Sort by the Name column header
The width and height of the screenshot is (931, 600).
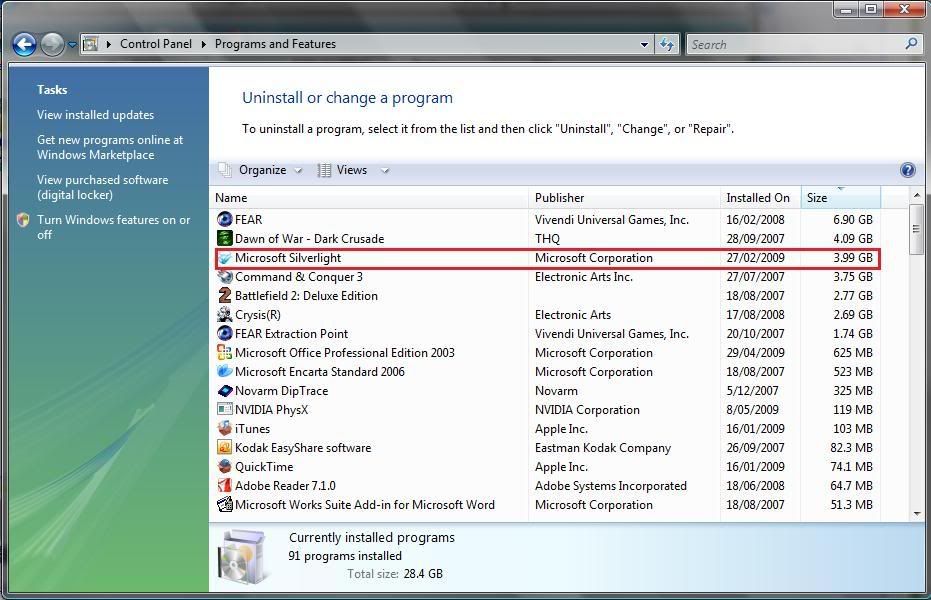369,198
